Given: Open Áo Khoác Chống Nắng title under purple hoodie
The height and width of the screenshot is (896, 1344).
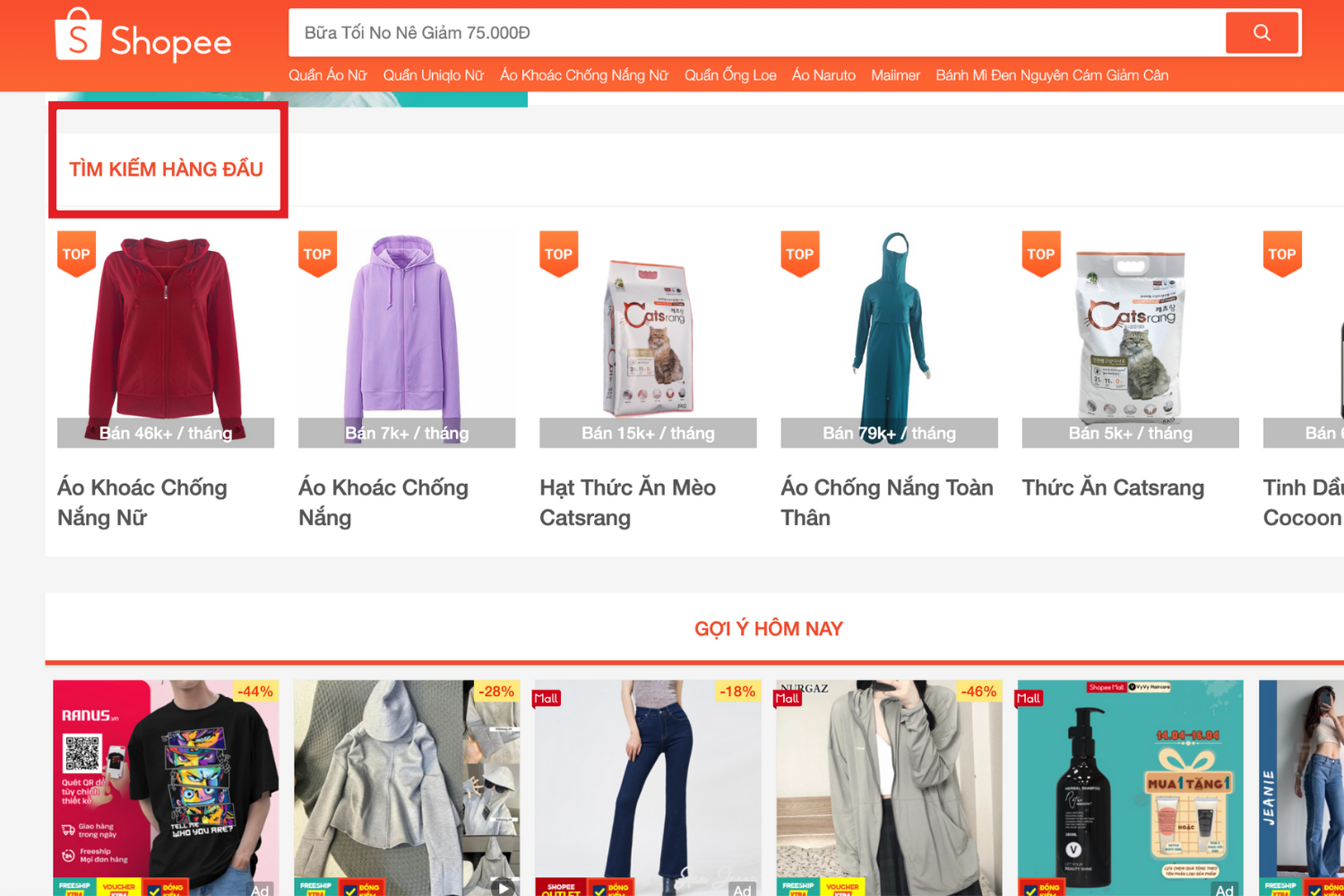Looking at the screenshot, I should click(383, 503).
